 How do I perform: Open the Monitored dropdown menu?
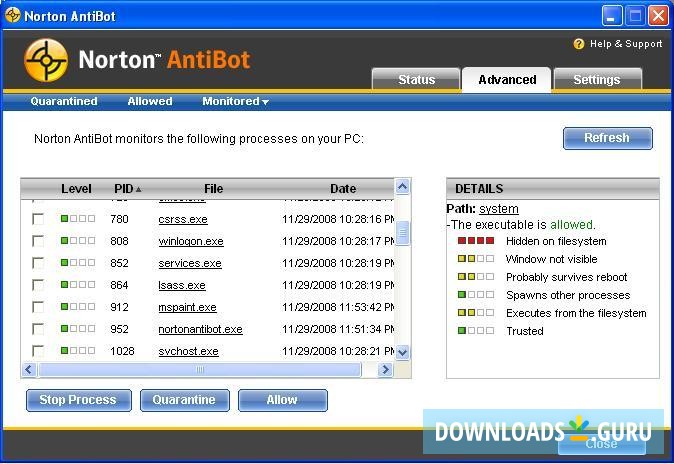click(235, 101)
